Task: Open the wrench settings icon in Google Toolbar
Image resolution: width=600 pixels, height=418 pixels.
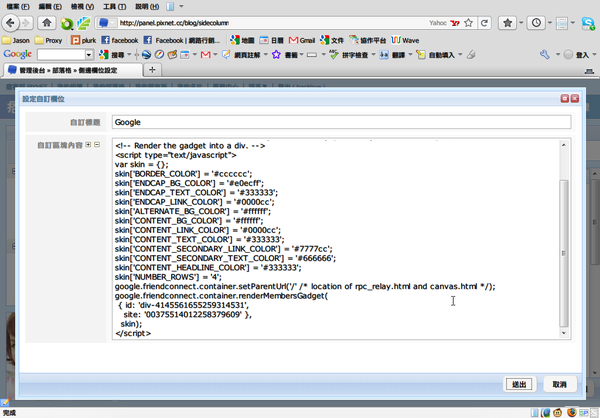Action: pyautogui.click(x=545, y=55)
